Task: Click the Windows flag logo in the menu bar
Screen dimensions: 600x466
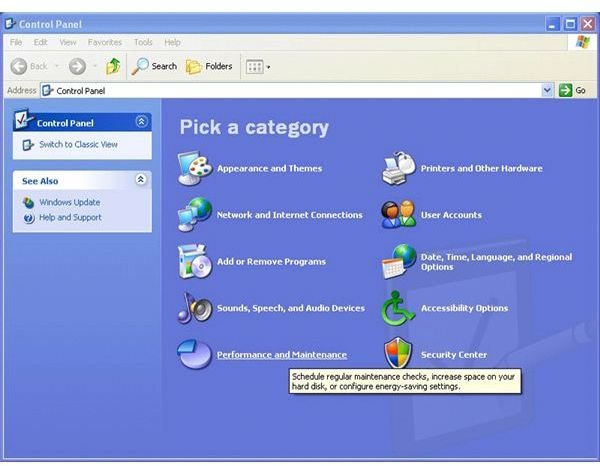Action: pos(583,42)
